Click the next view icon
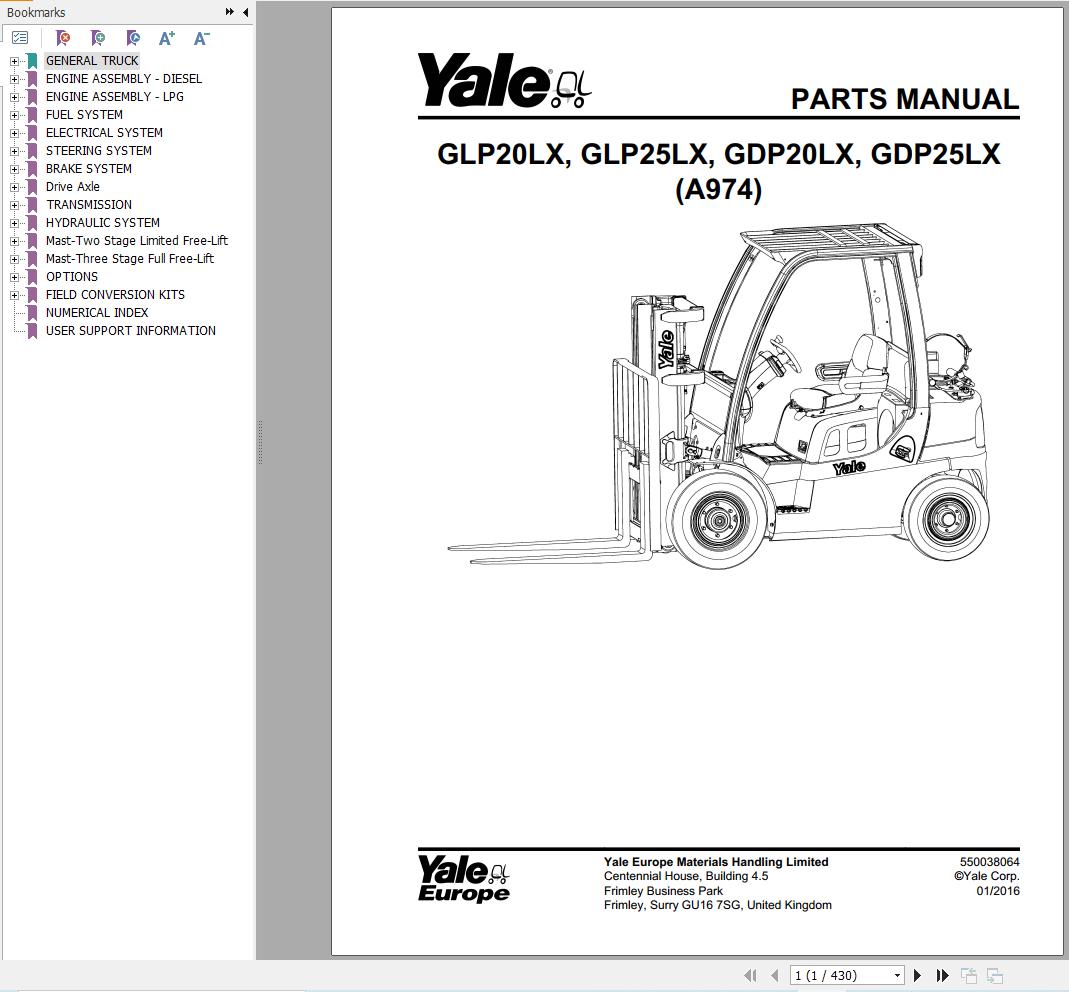The width and height of the screenshot is (1069, 992). pyautogui.click(x=993, y=975)
